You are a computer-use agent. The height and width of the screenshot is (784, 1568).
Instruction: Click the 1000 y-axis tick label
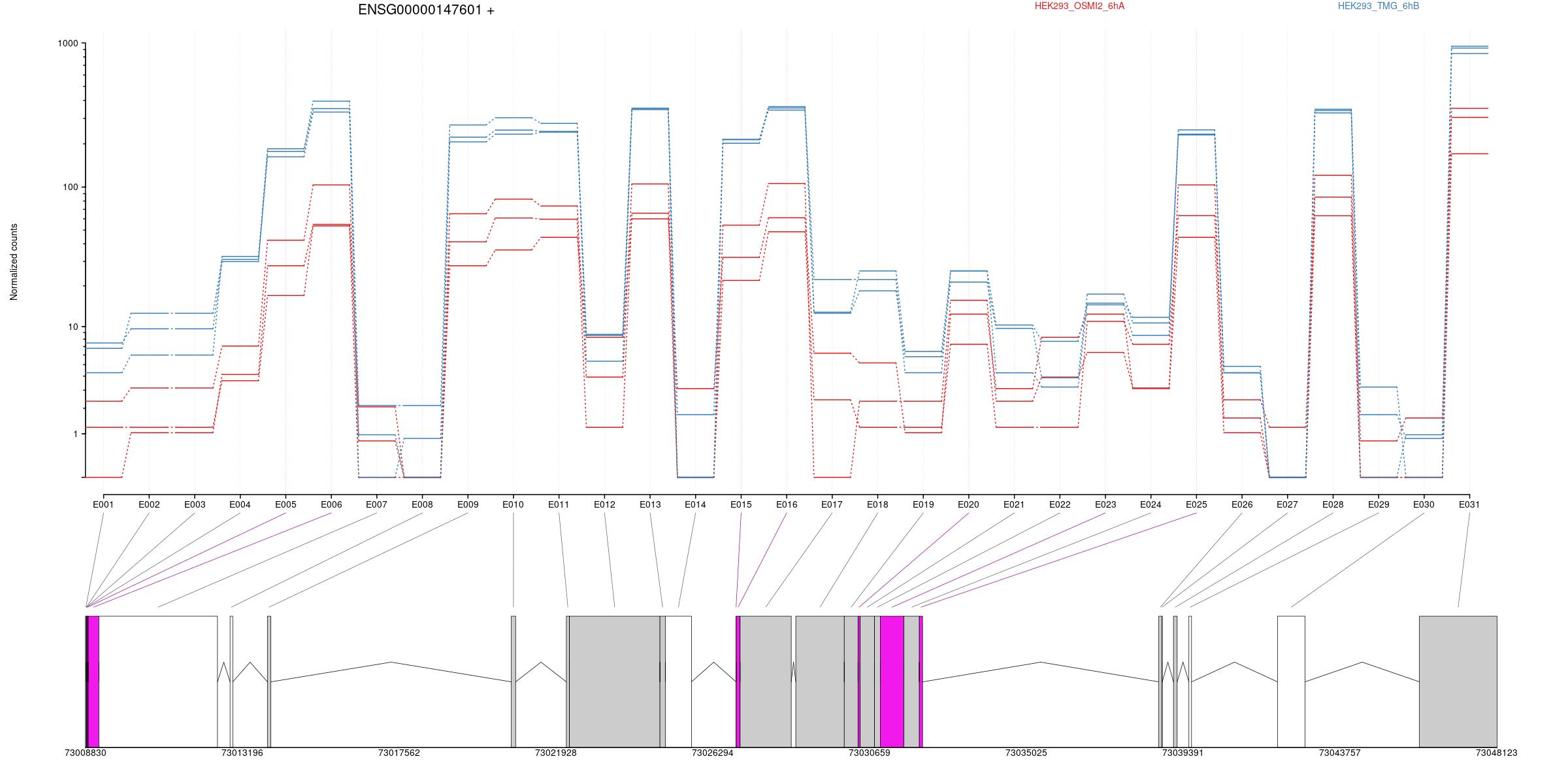(x=67, y=44)
